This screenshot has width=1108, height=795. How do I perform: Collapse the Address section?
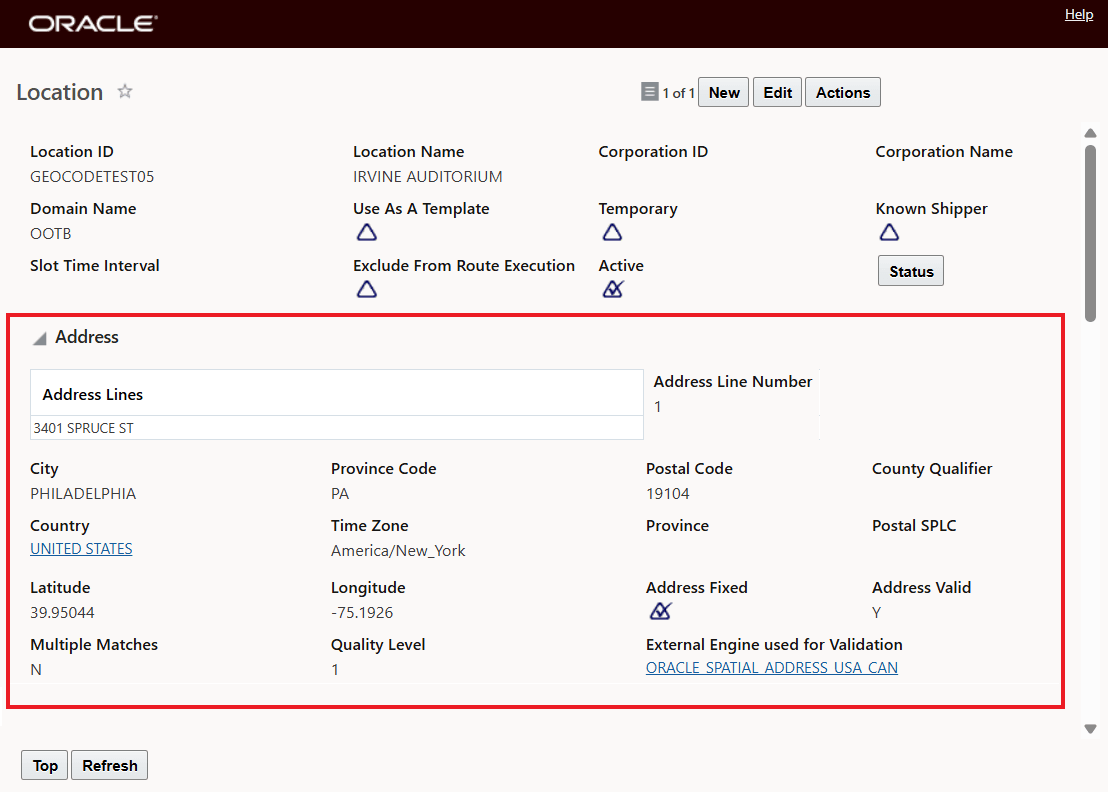(x=40, y=339)
